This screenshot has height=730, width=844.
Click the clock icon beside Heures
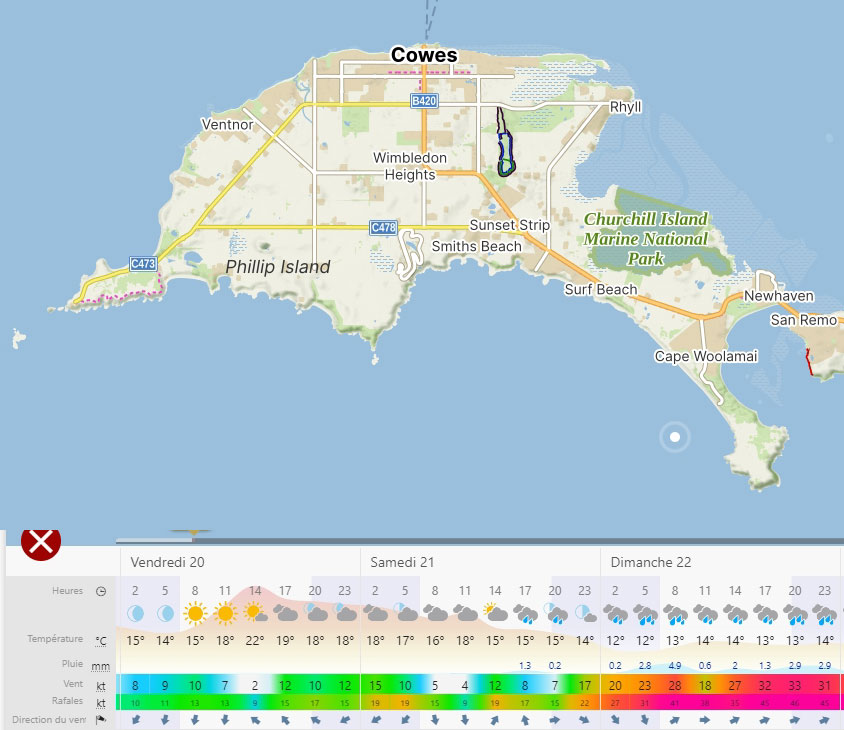[x=101, y=591]
